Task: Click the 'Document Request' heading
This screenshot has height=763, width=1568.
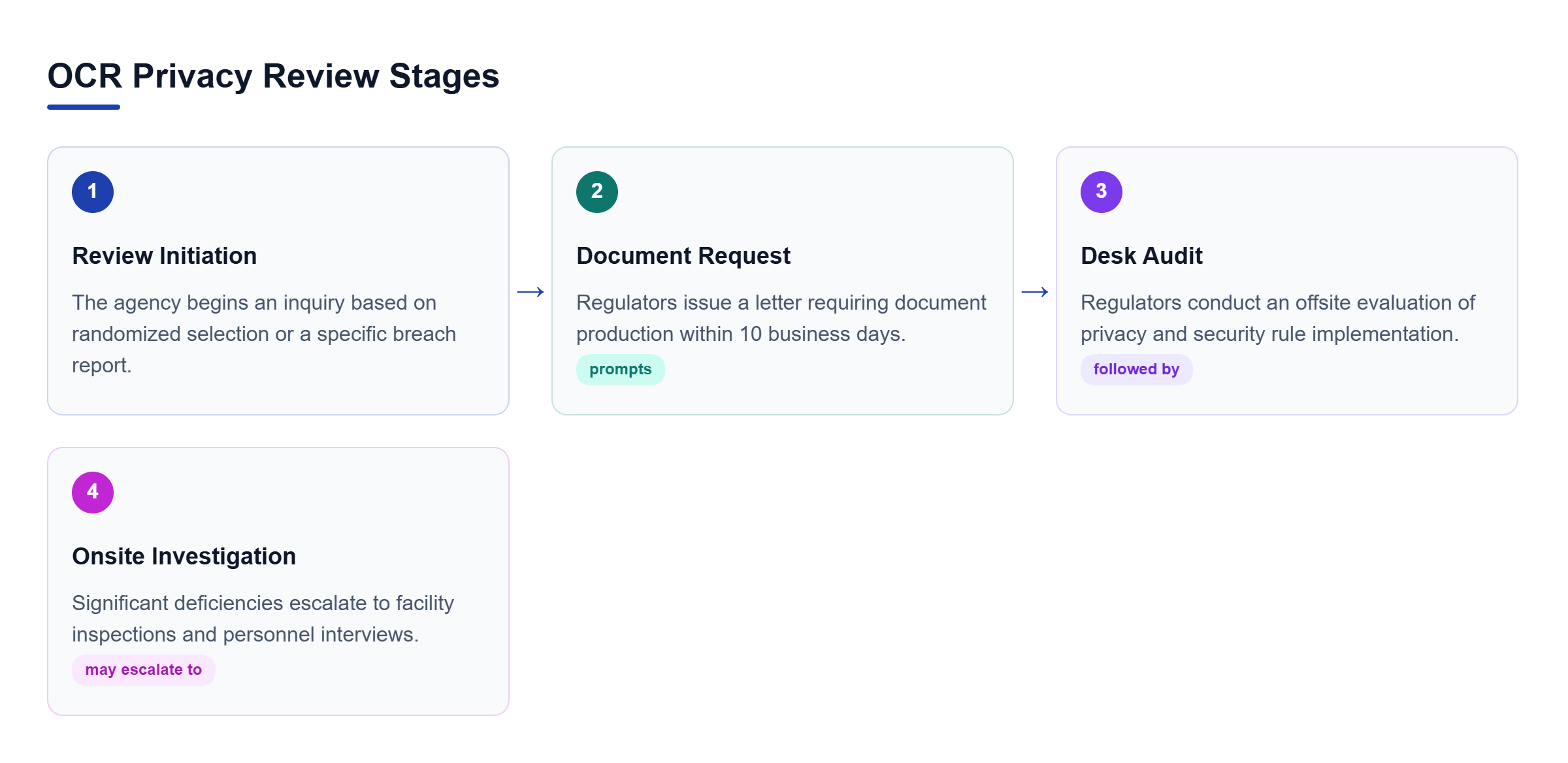Action: point(683,256)
